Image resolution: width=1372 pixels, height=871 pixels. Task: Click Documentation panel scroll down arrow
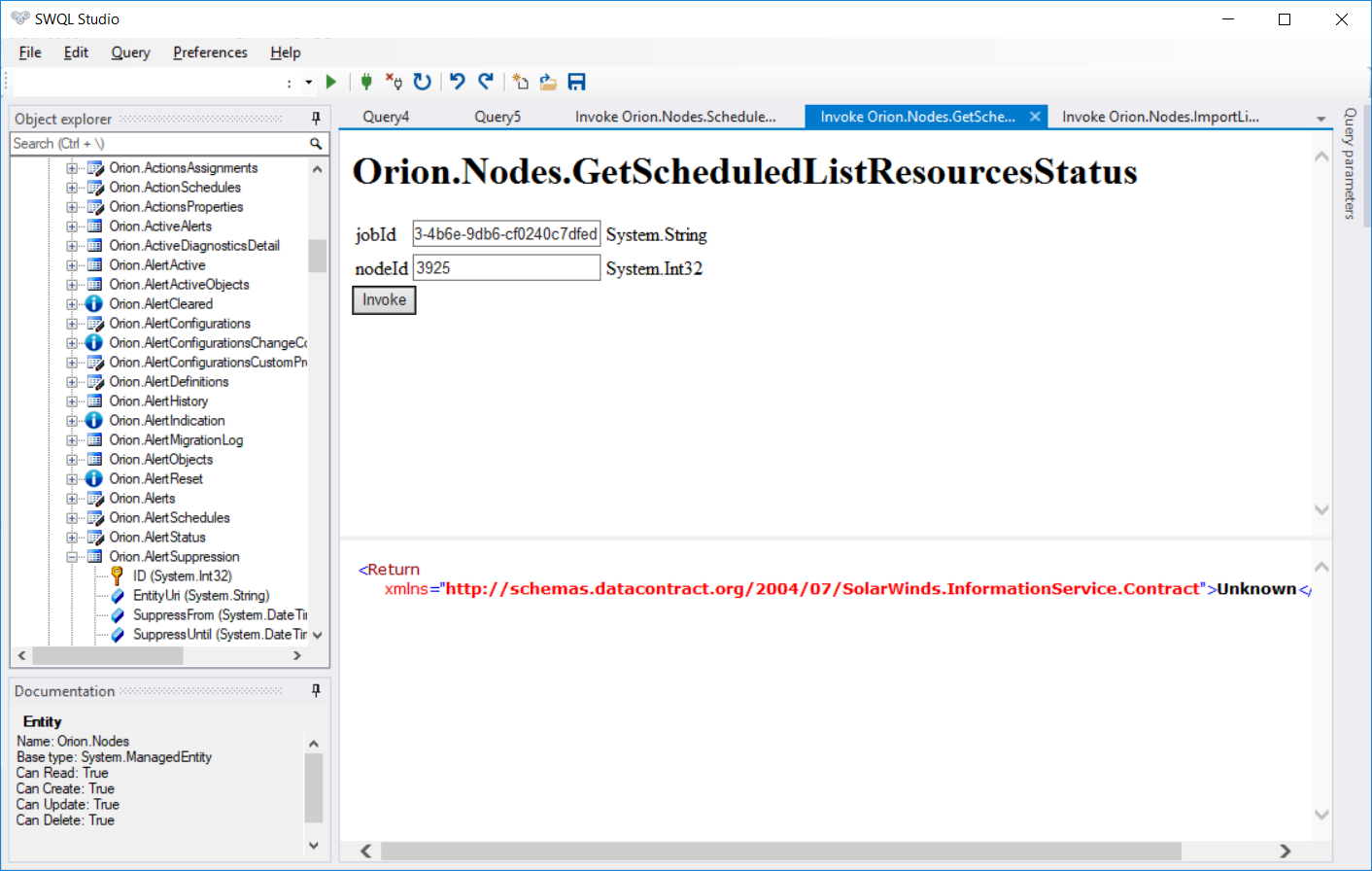[x=314, y=846]
